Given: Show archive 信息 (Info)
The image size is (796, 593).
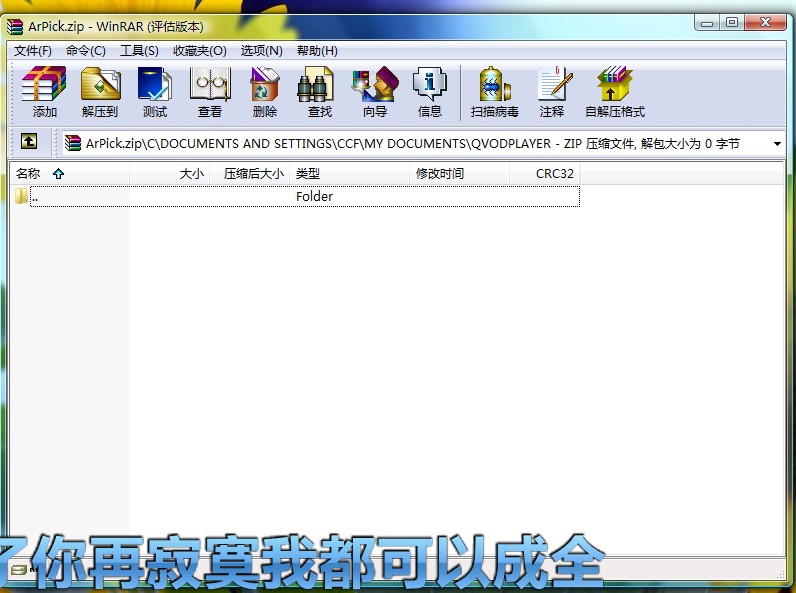Looking at the screenshot, I should 429,92.
